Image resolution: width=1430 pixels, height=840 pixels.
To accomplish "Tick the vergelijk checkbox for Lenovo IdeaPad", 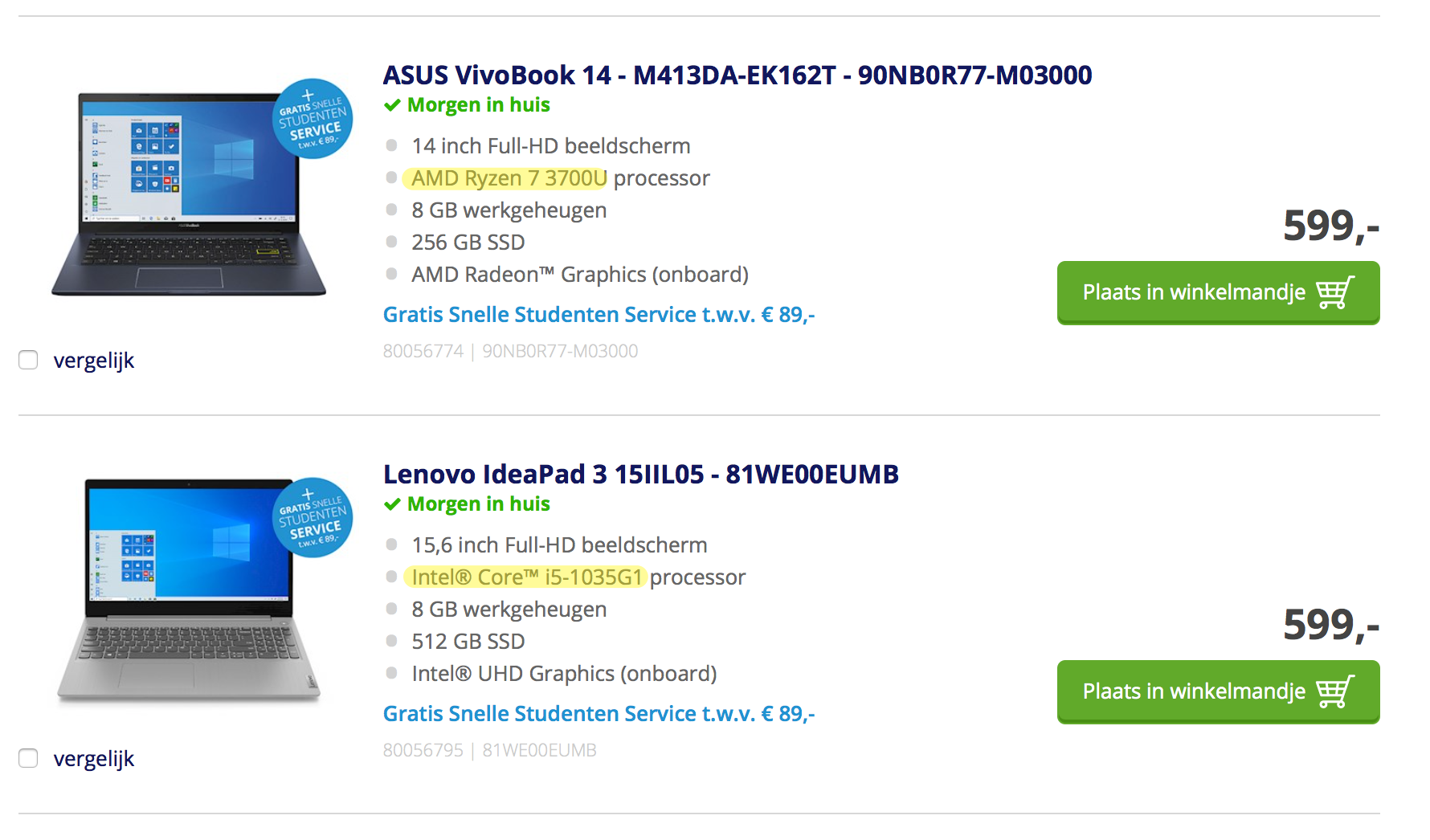I will (x=28, y=758).
